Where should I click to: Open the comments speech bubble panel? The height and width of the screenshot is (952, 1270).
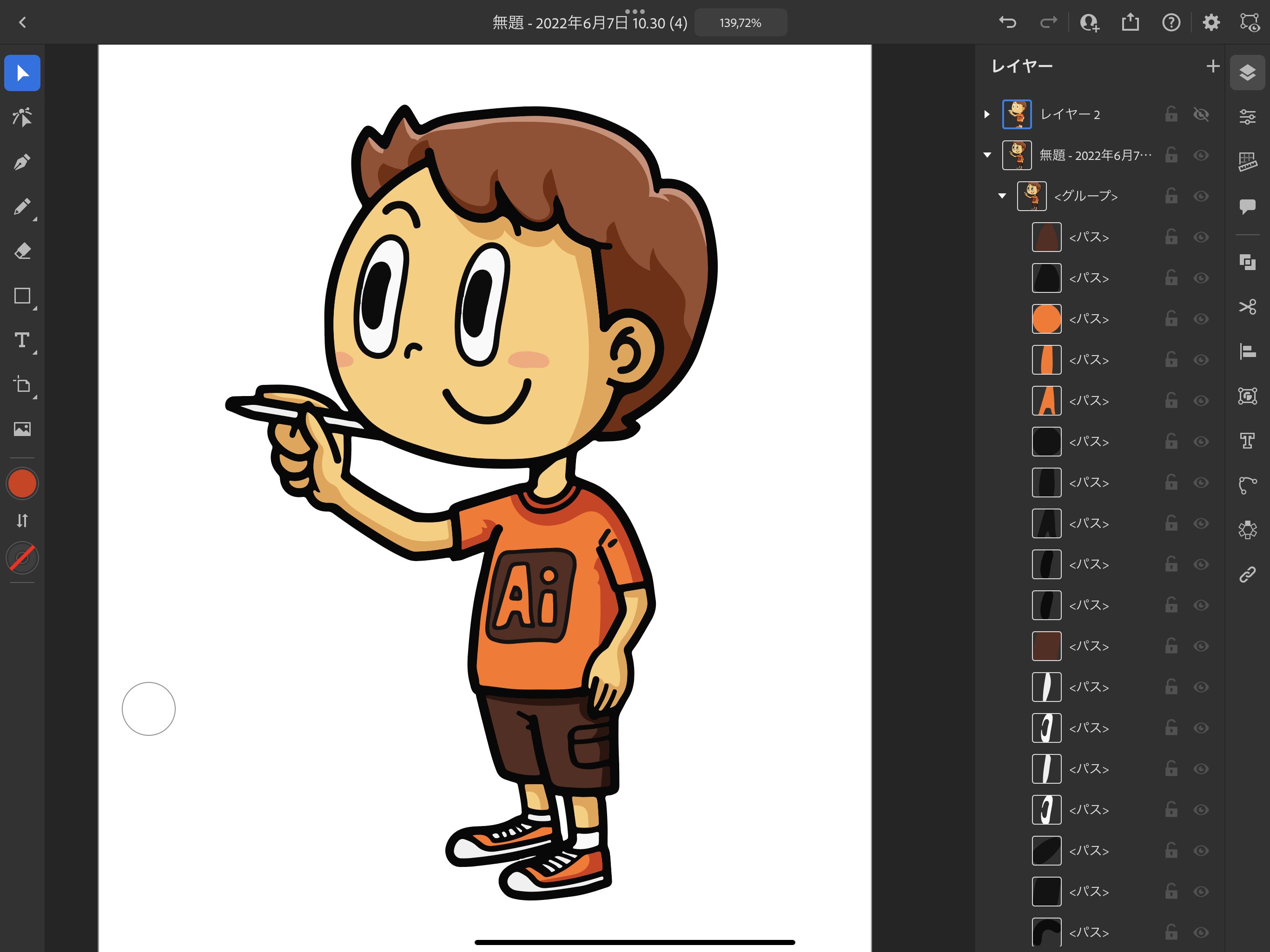click(1247, 206)
